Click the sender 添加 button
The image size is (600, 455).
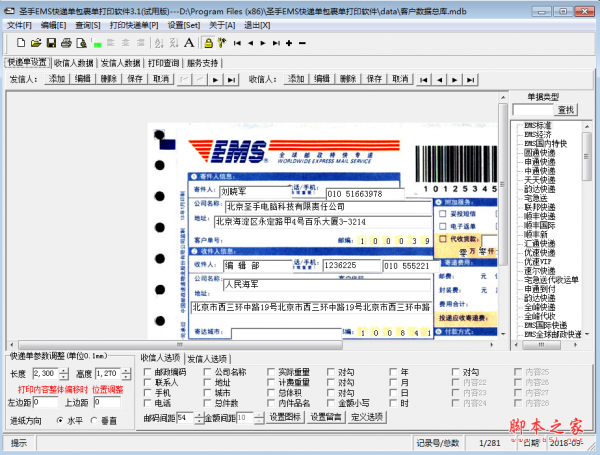pyautogui.click(x=57, y=79)
